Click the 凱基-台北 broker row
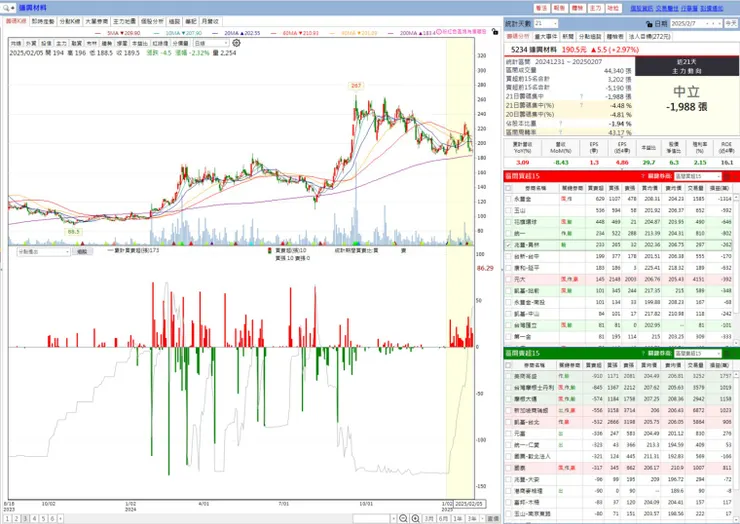The image size is (740, 524). coord(618,422)
